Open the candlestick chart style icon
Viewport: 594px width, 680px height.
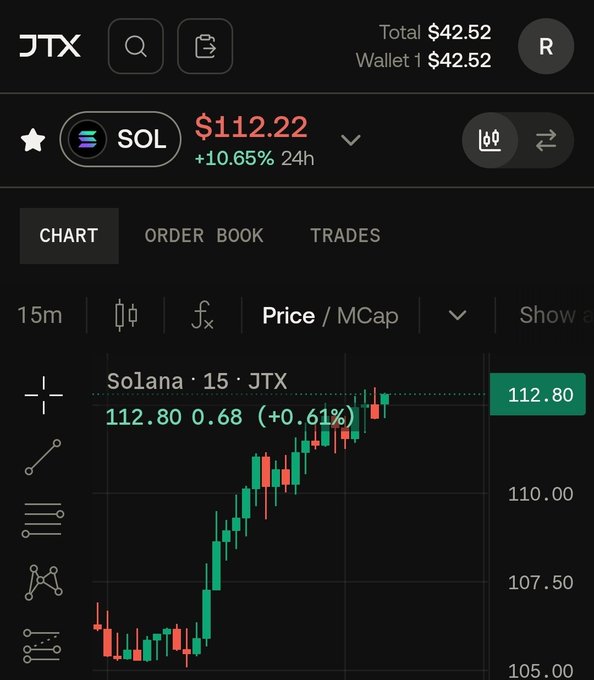126,315
